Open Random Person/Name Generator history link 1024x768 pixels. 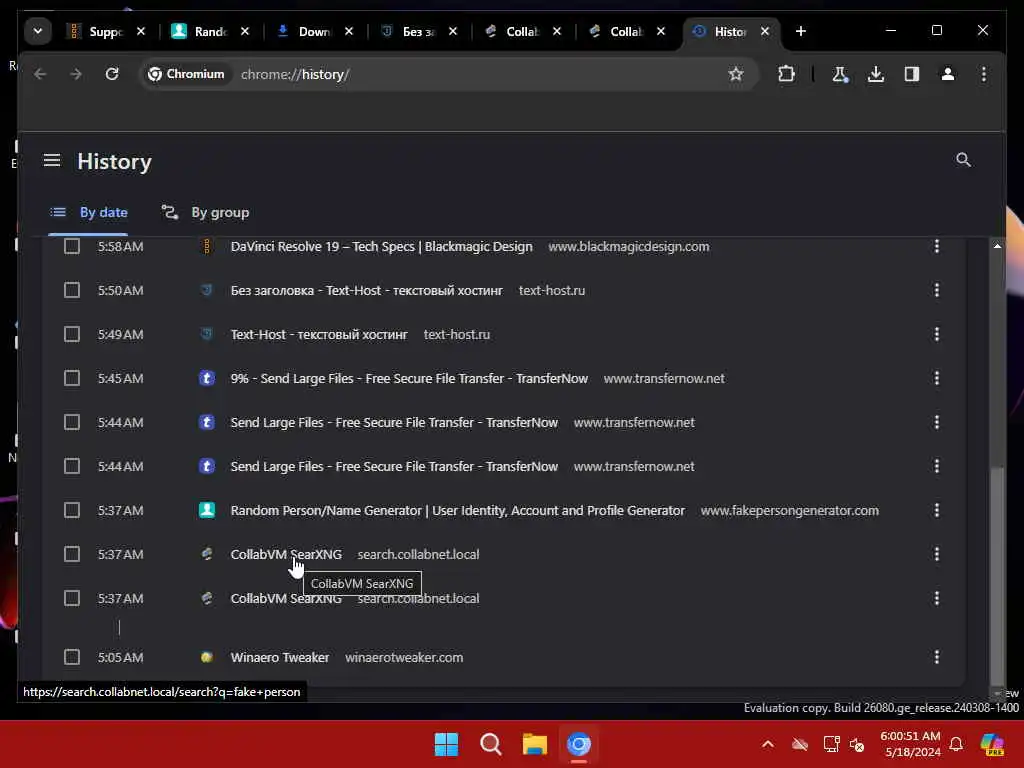[x=457, y=511]
